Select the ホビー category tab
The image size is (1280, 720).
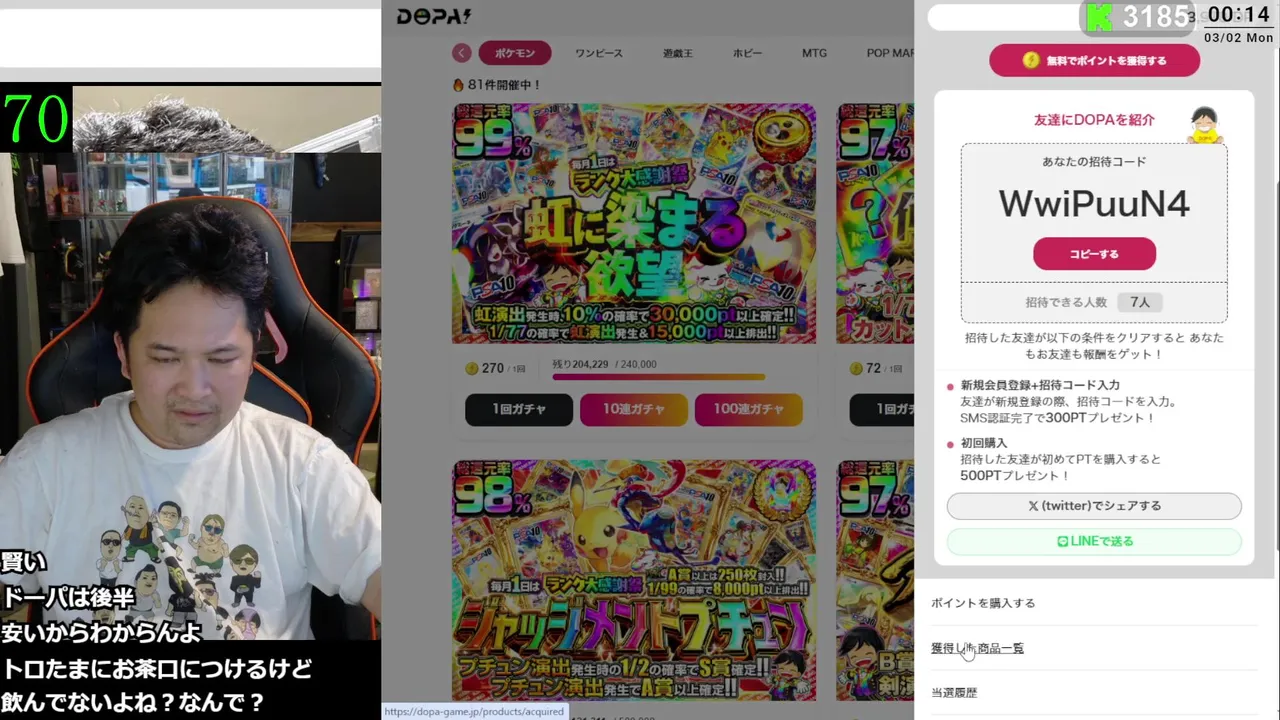(747, 53)
